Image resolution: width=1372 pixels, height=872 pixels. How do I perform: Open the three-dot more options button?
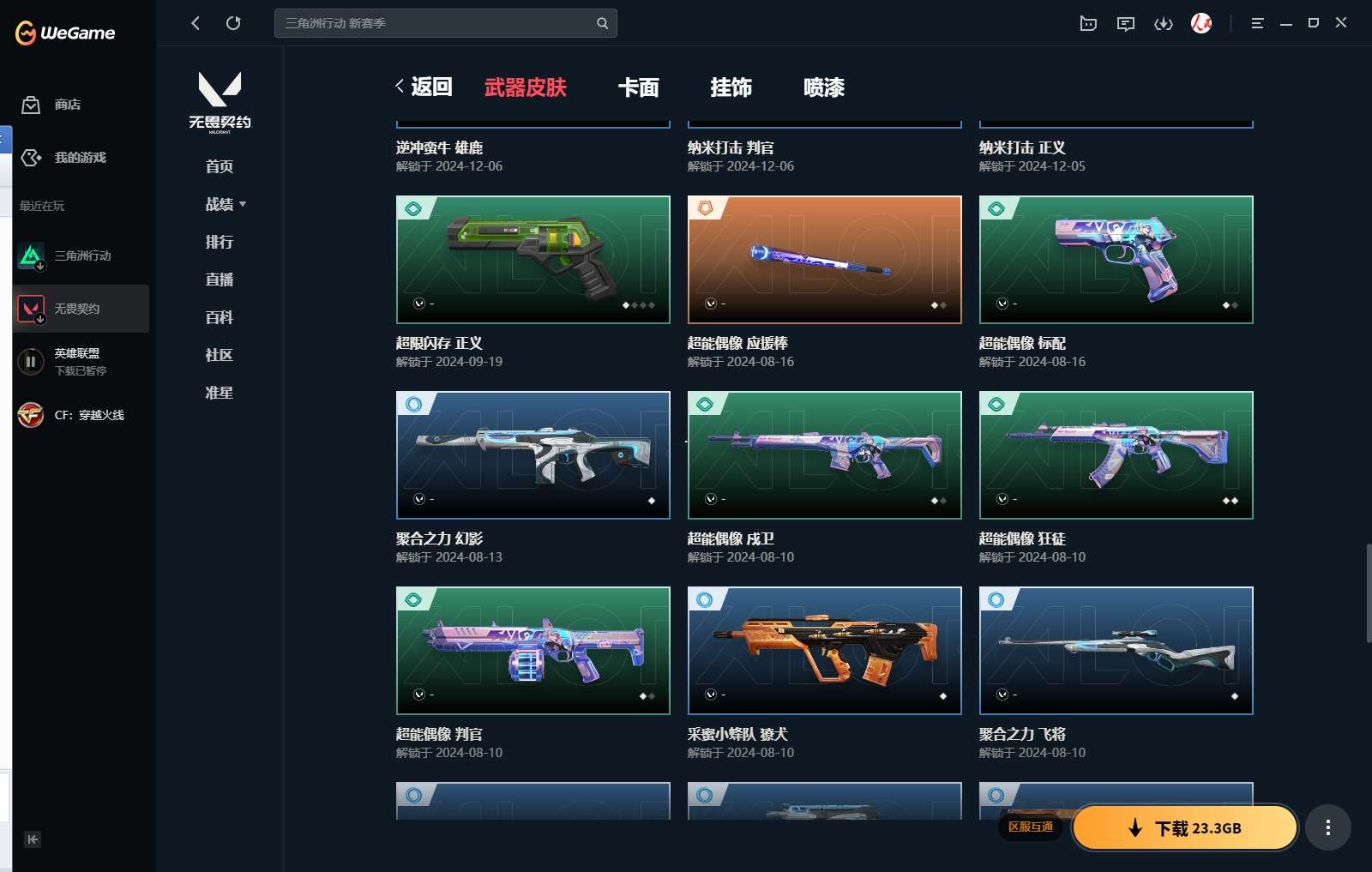click(1327, 827)
